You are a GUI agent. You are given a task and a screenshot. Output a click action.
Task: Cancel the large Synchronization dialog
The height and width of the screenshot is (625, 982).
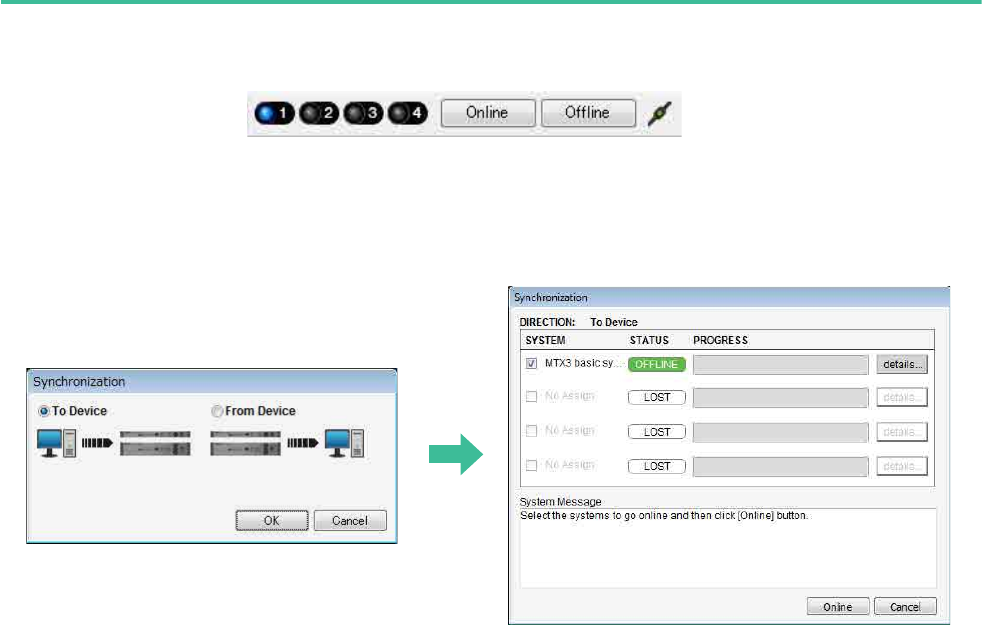(905, 607)
